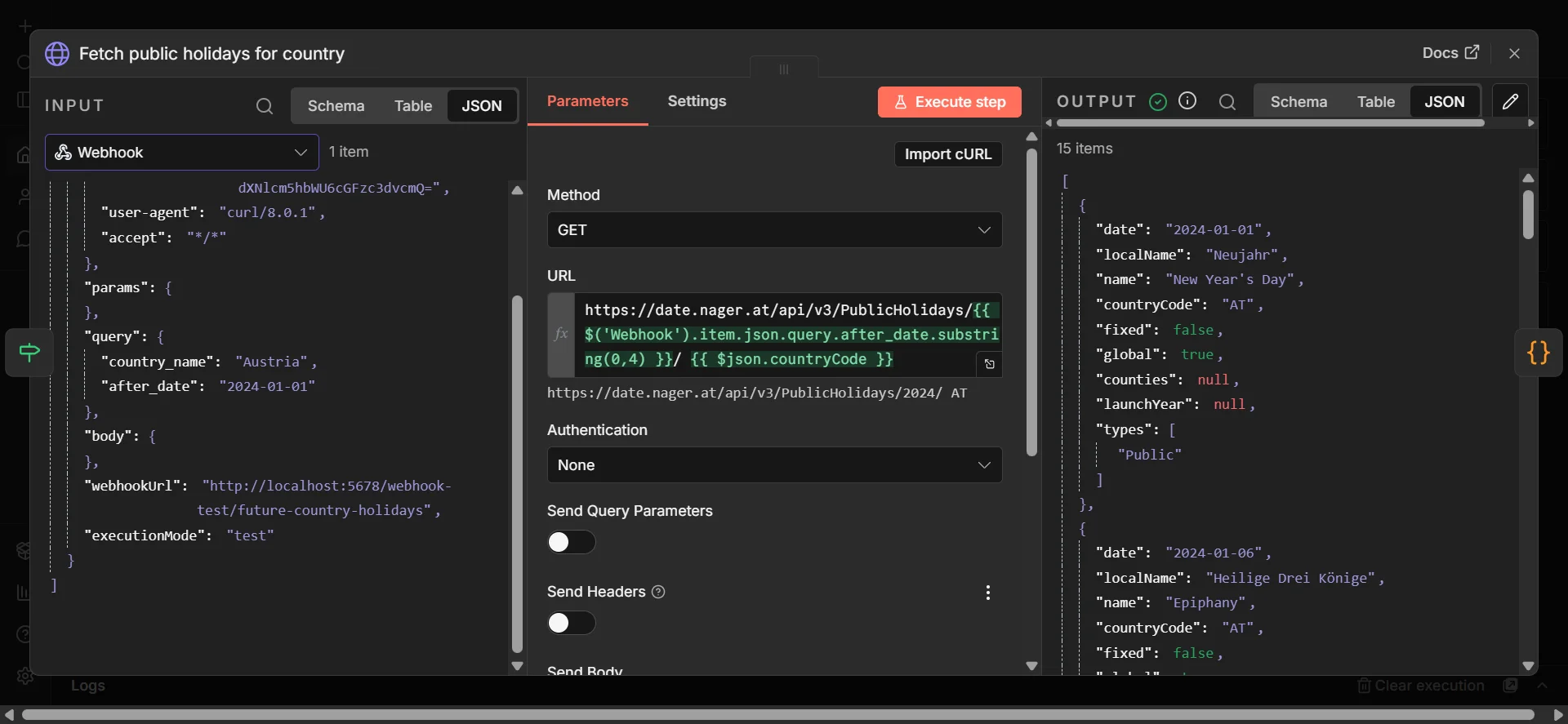Show input as Schema view

pos(336,106)
